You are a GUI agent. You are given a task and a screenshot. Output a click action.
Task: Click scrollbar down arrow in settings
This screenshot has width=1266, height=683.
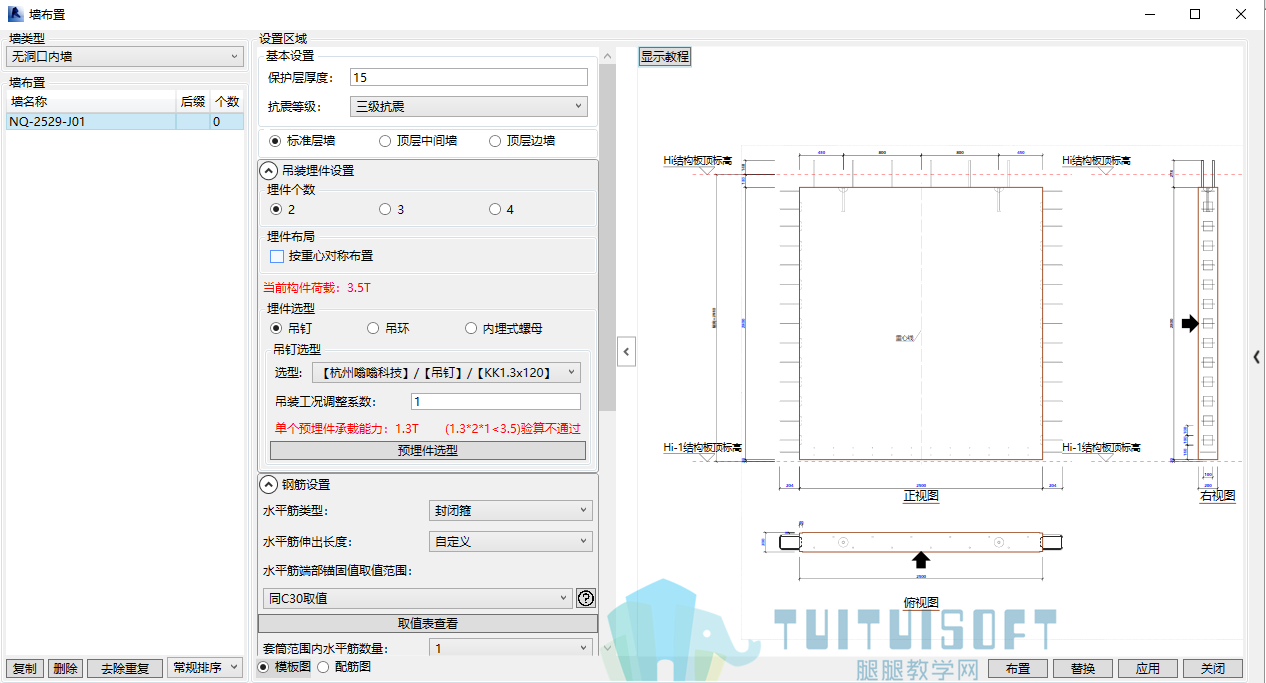[607, 649]
